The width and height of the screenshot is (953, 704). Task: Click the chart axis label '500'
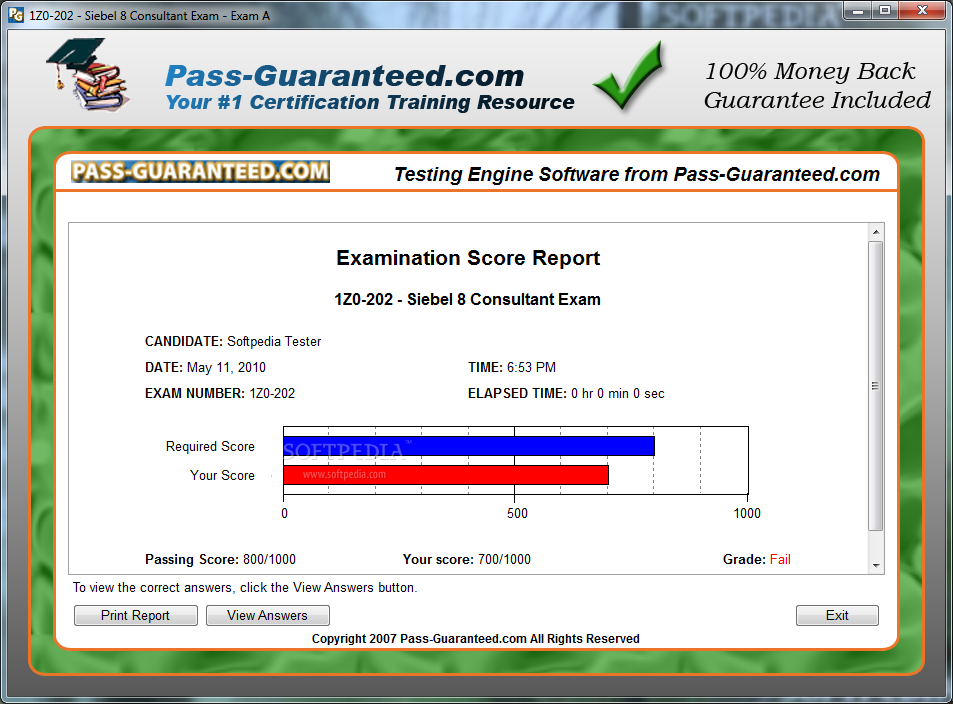(517, 513)
